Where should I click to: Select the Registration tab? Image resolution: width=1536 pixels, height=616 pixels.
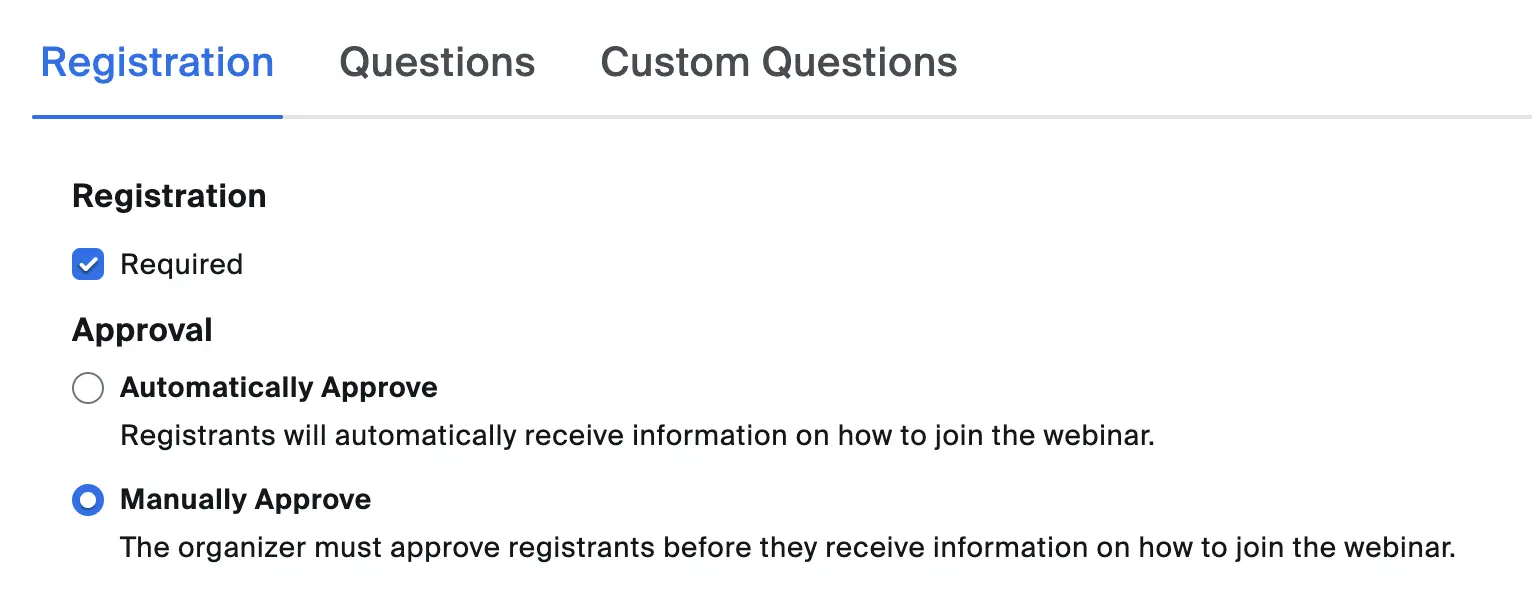[x=157, y=63]
